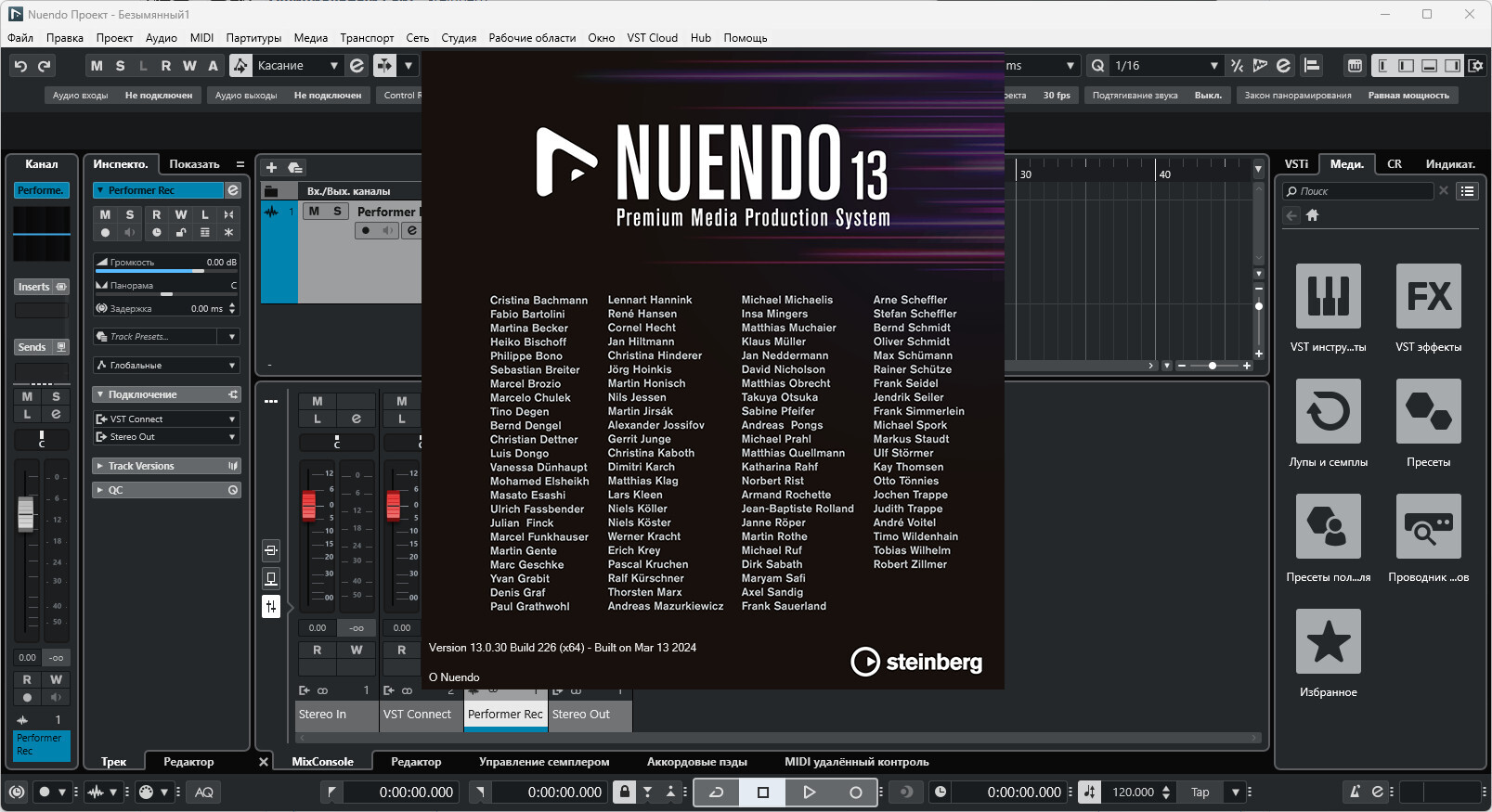Open the Глобальные dropdown in inspector
The height and width of the screenshot is (812, 1492).
pos(167,366)
